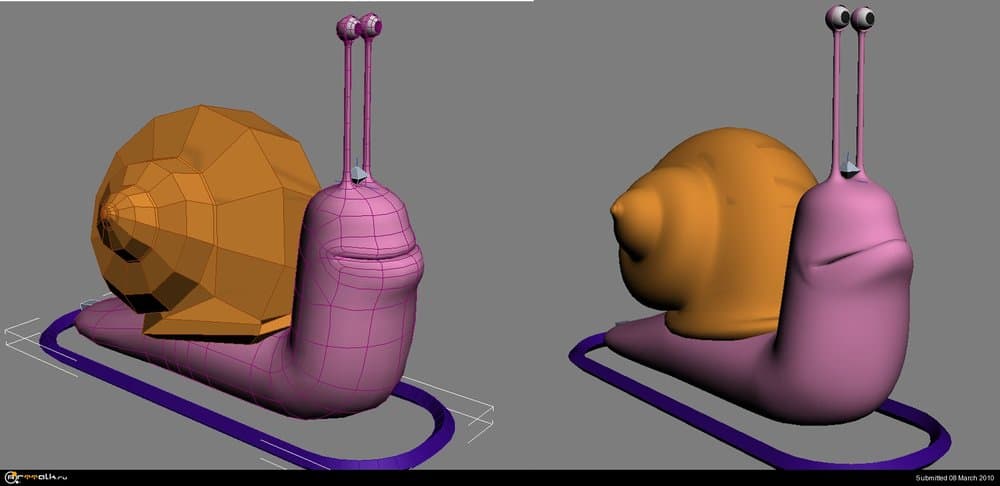Click the black-pupil eyeballs on right snail
This screenshot has width=1000, height=486.
(x=849, y=17)
